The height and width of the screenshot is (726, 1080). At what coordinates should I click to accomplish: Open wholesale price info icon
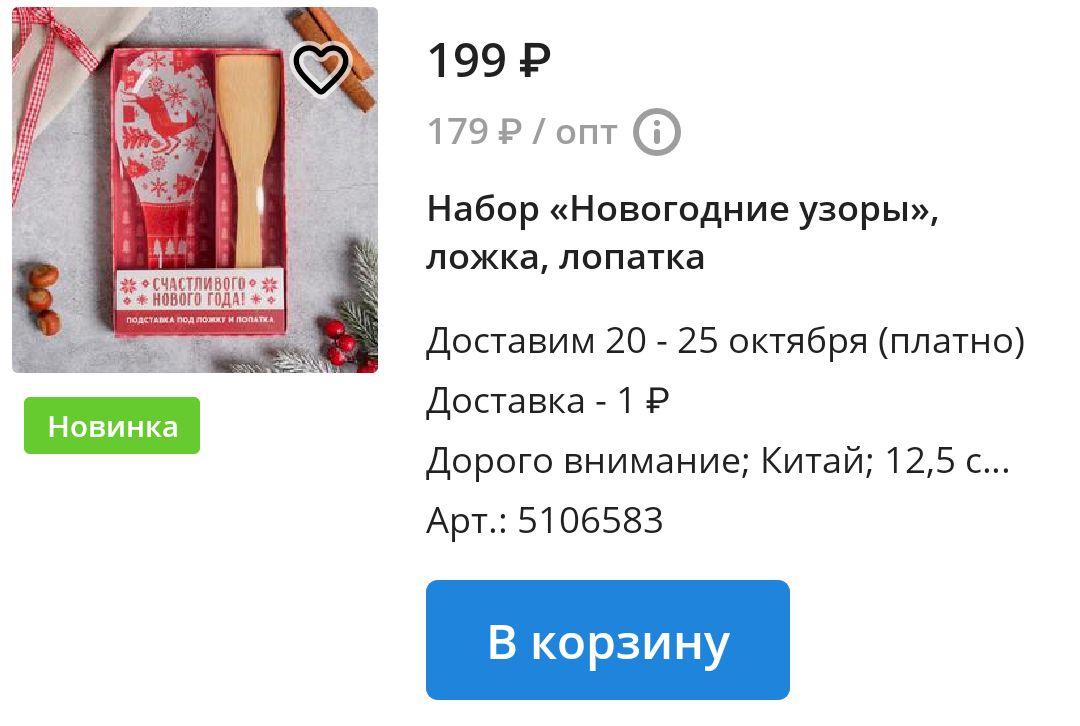point(656,132)
